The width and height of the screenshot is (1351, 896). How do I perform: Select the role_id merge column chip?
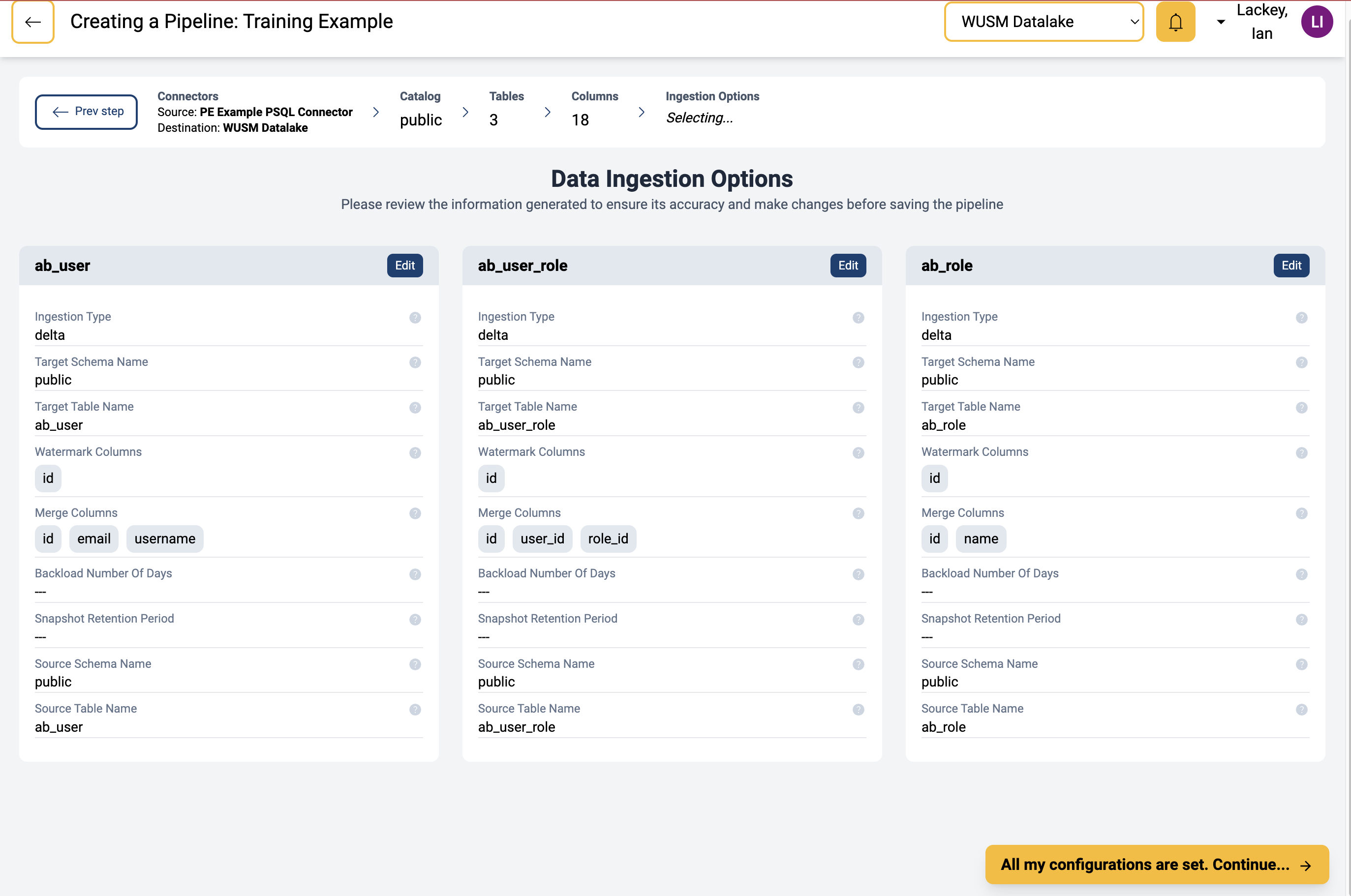(608, 538)
